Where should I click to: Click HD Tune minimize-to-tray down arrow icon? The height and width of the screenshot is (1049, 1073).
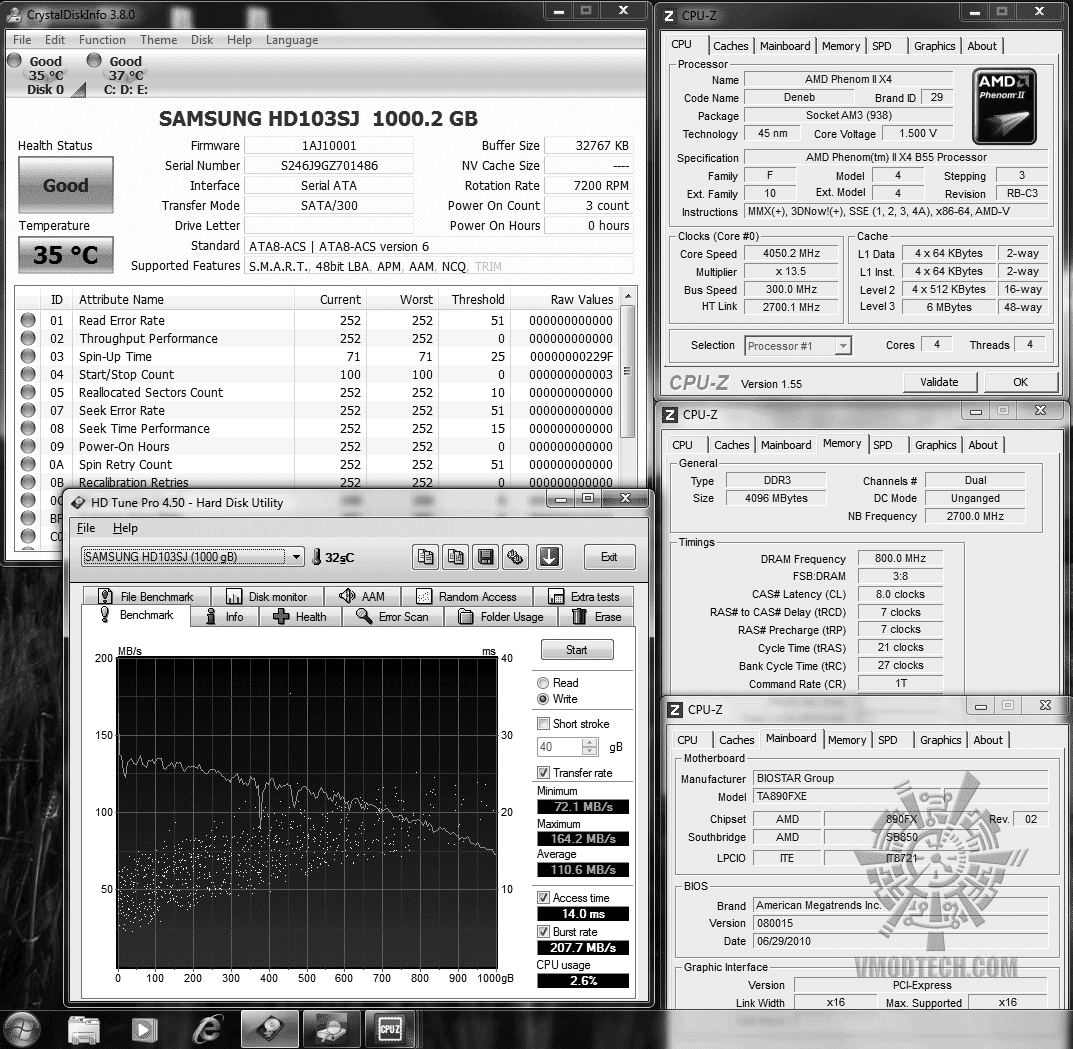[x=549, y=557]
